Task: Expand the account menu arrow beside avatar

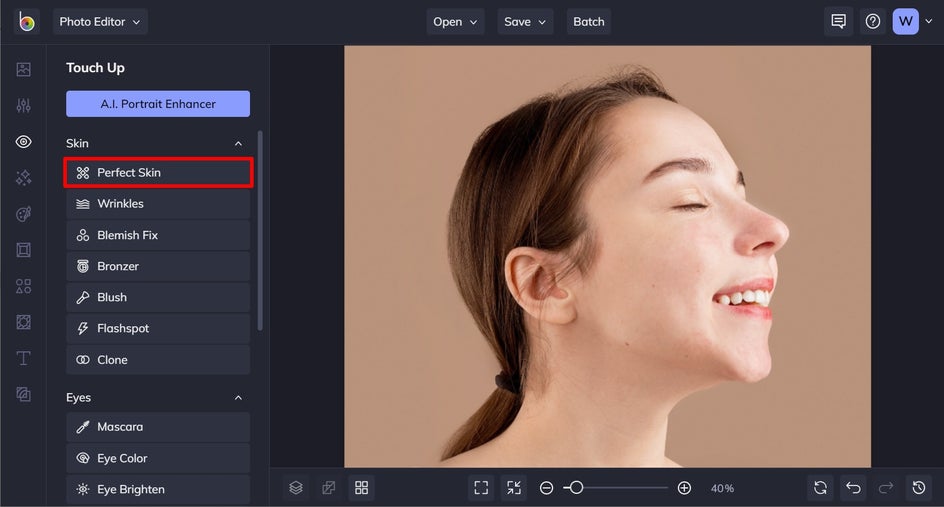Action: (x=929, y=22)
